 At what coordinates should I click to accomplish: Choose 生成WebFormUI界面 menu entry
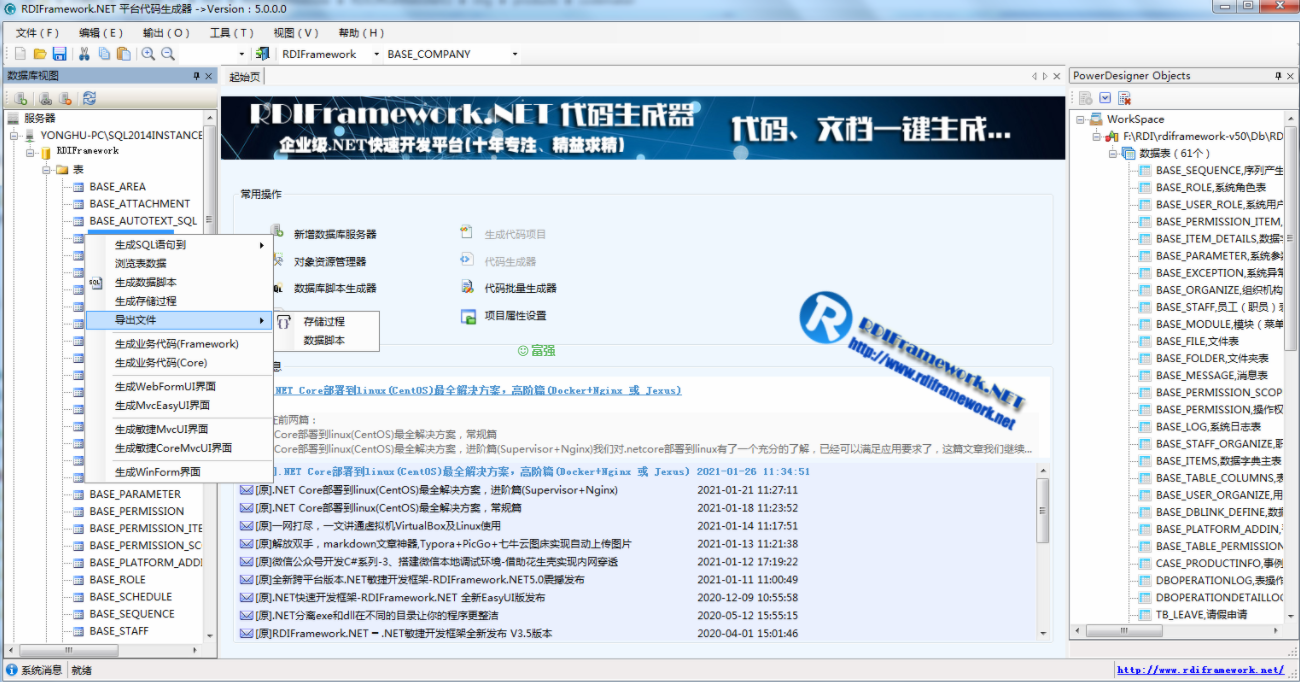(178, 386)
